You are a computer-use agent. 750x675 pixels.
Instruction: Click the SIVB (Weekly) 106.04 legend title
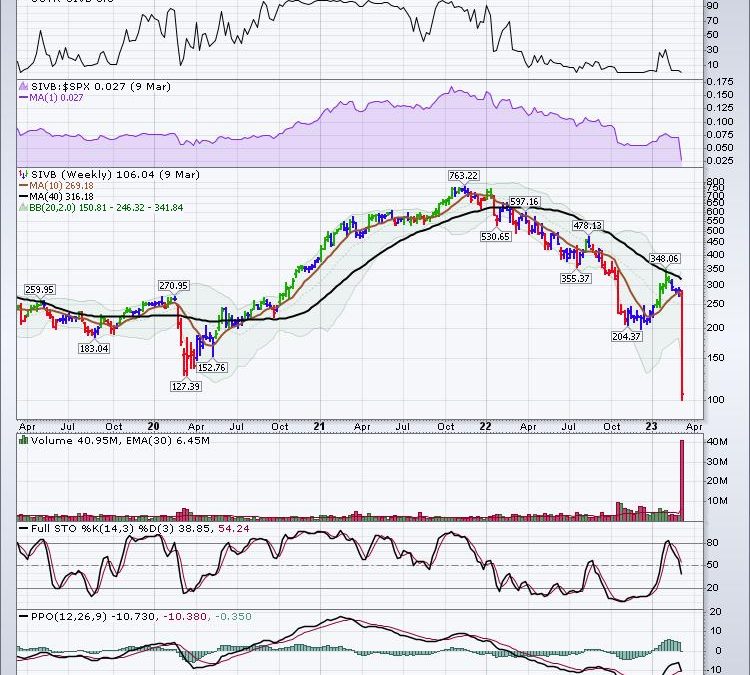click(x=115, y=175)
